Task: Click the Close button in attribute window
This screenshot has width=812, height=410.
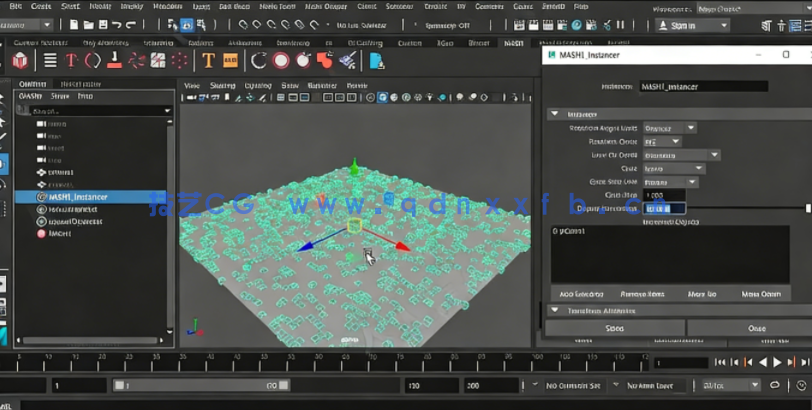Action: pyautogui.click(x=756, y=328)
